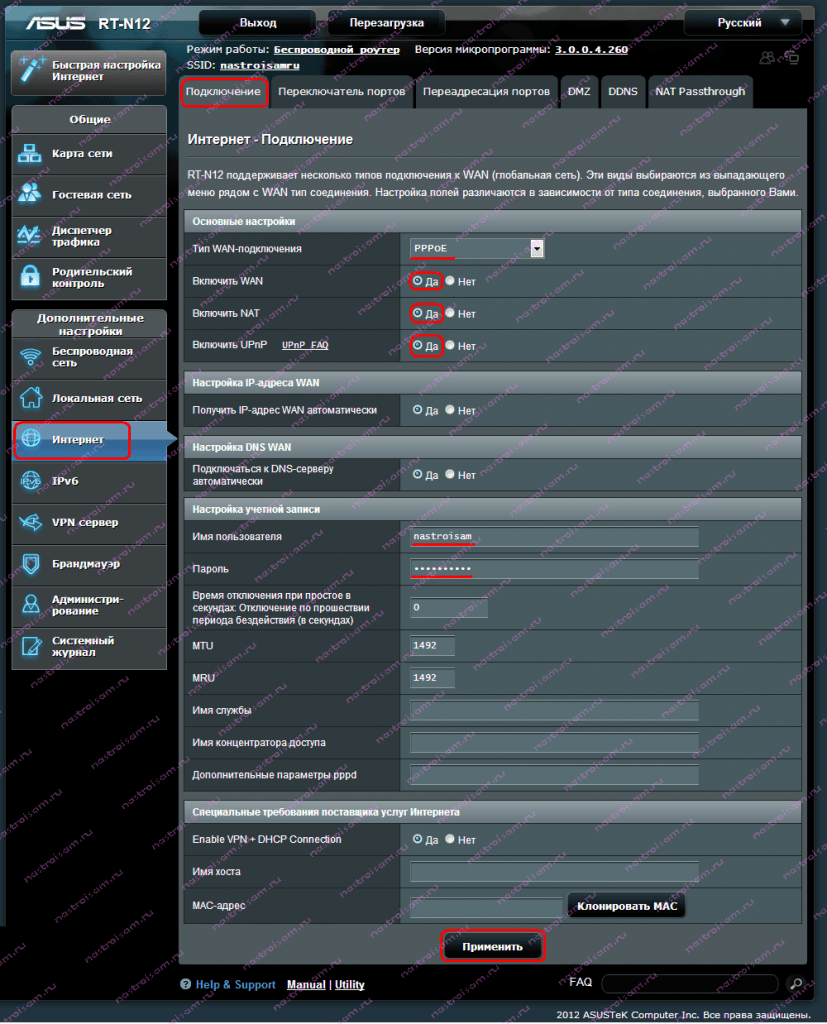The image size is (827, 1024).
Task: Open the VPN сервер icon
Action: coord(30,522)
